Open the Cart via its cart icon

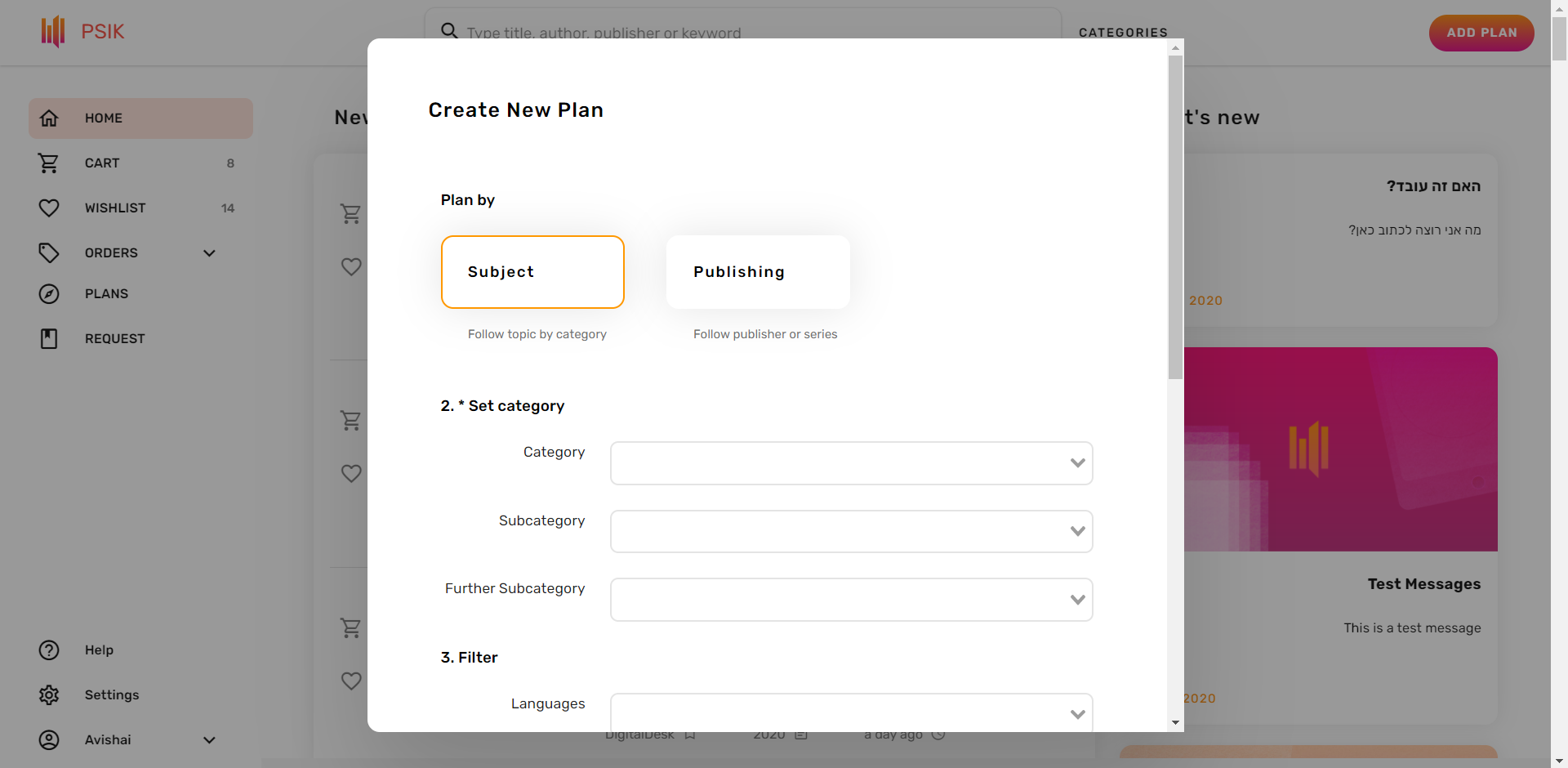pos(49,163)
